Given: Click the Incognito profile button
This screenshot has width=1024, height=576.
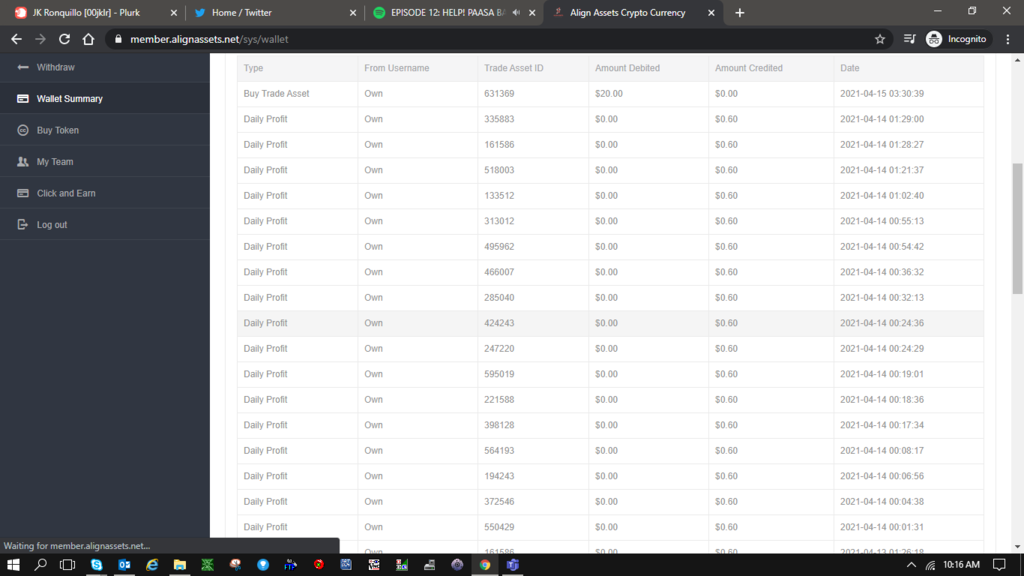Looking at the screenshot, I should point(955,39).
